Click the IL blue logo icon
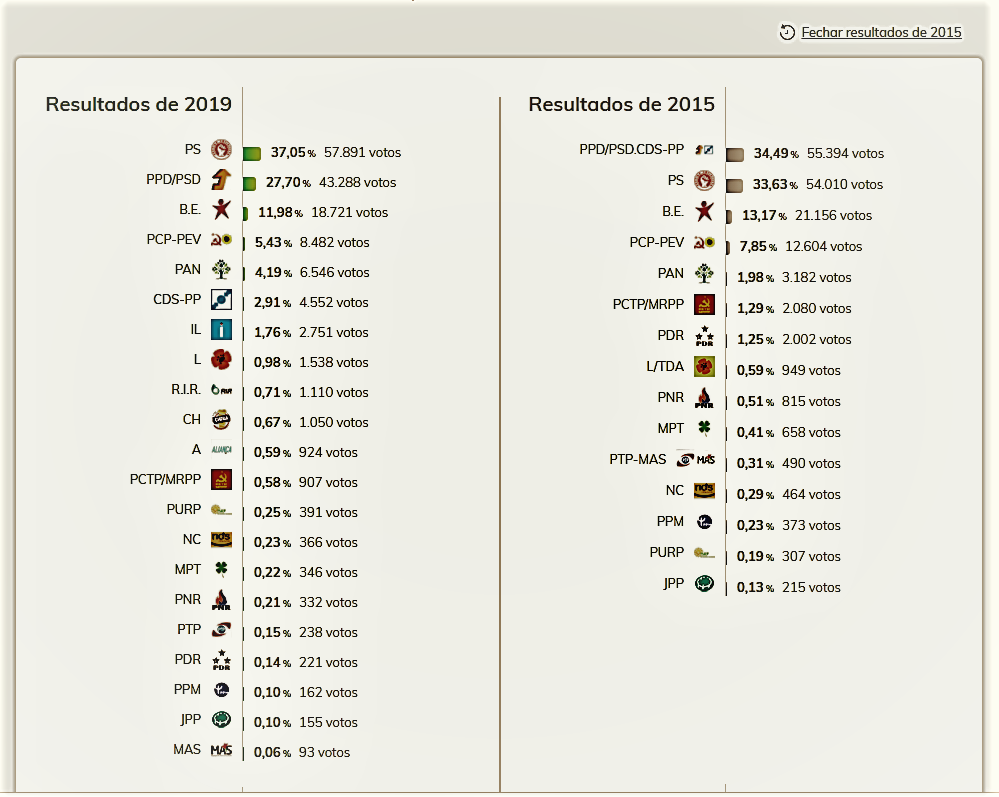999x797 pixels. coord(221,331)
